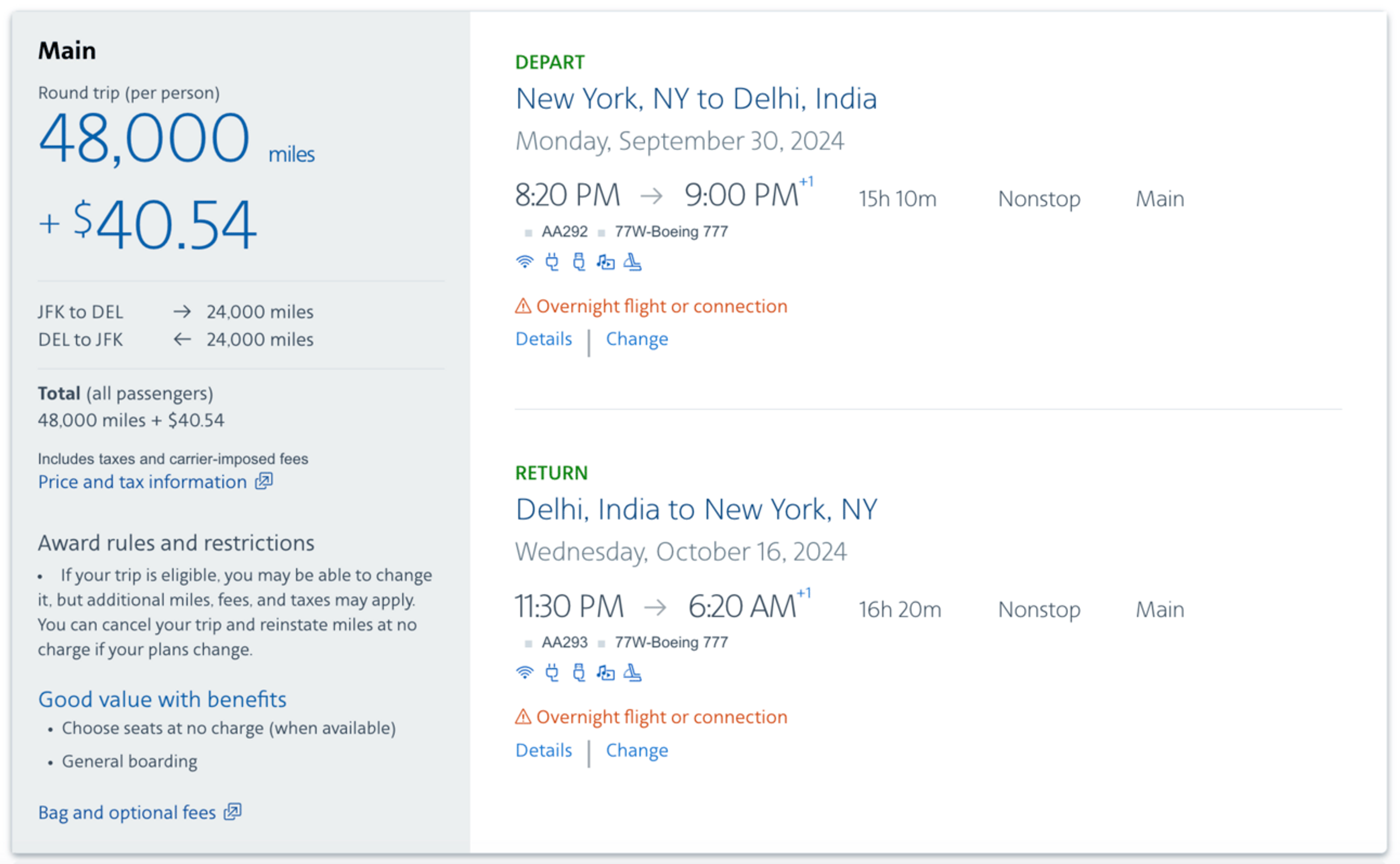Click the General boarding bullet
1400x864 pixels.
129,761
